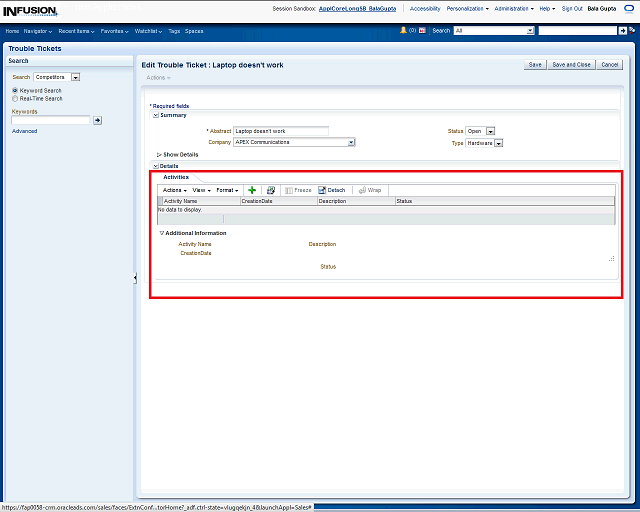
Task: Open the Type dropdown
Action: 498,143
